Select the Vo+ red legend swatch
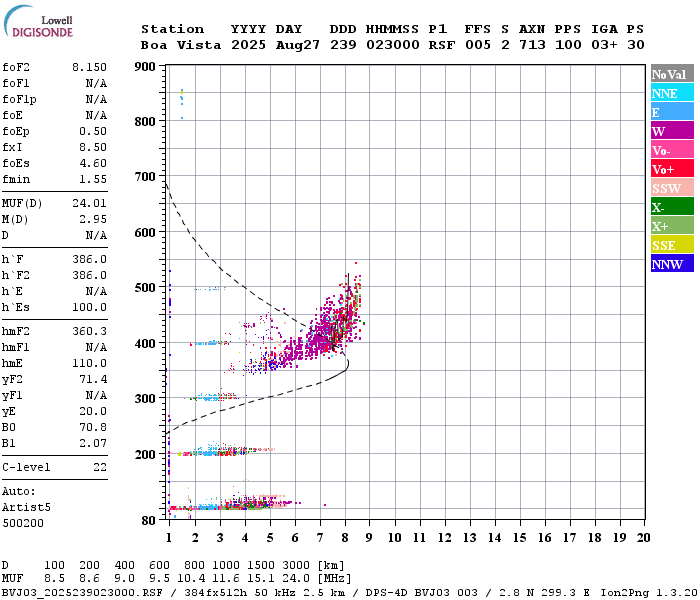This screenshot has width=700, height=600. (672, 169)
